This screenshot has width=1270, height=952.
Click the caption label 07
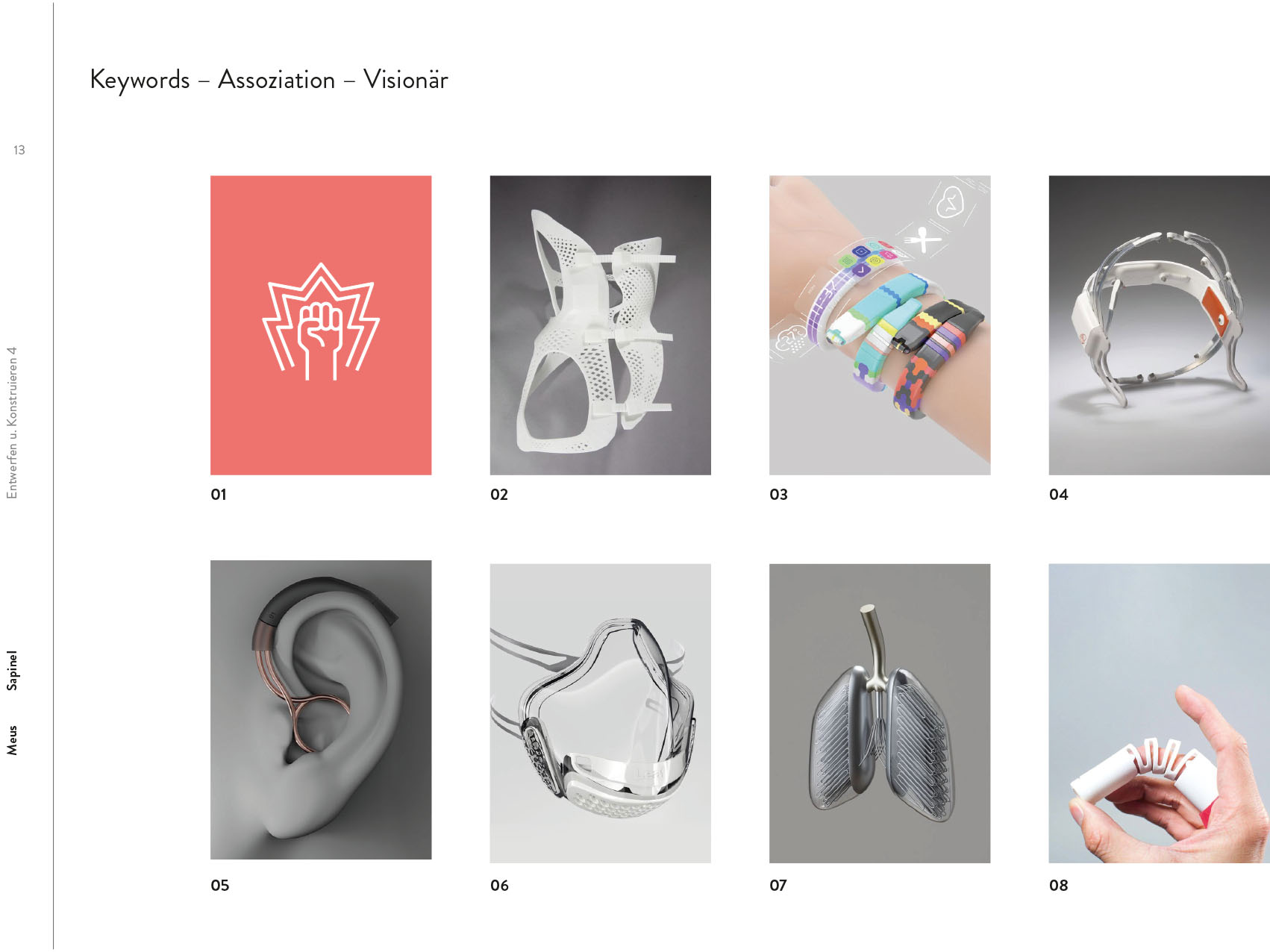click(778, 886)
